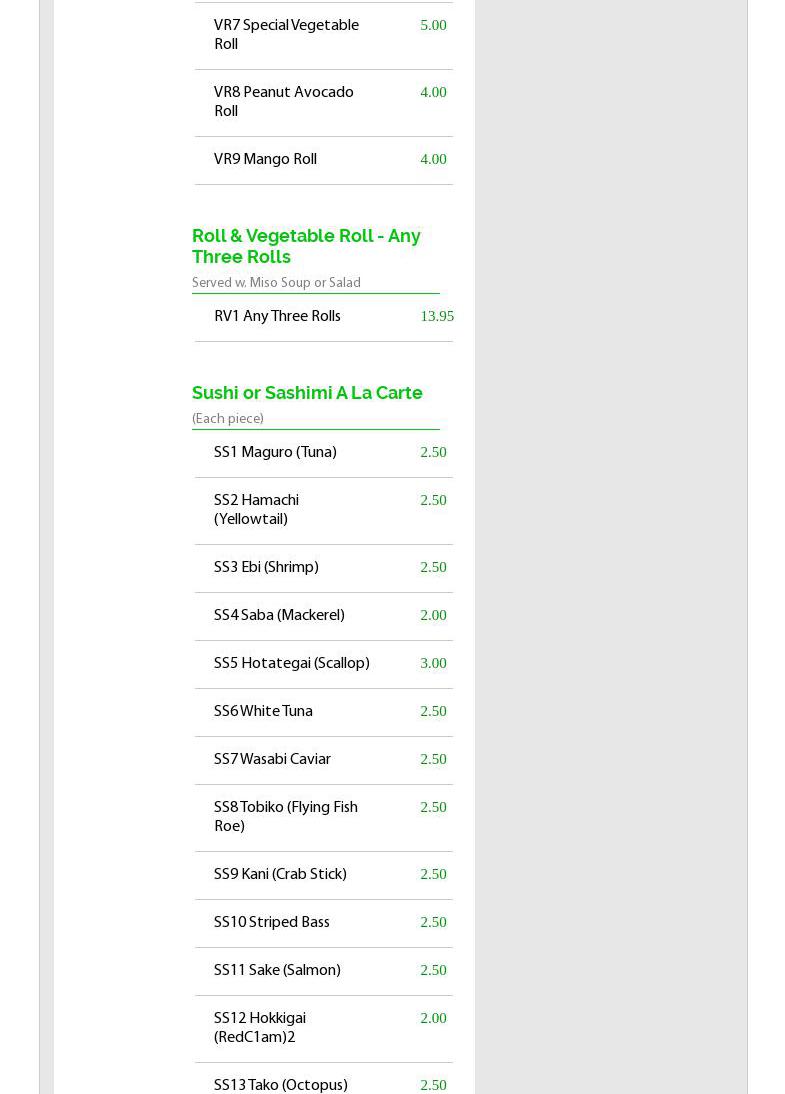Select SS4 Saba (Mackerel)
The image size is (785, 1094).
click(279, 616)
